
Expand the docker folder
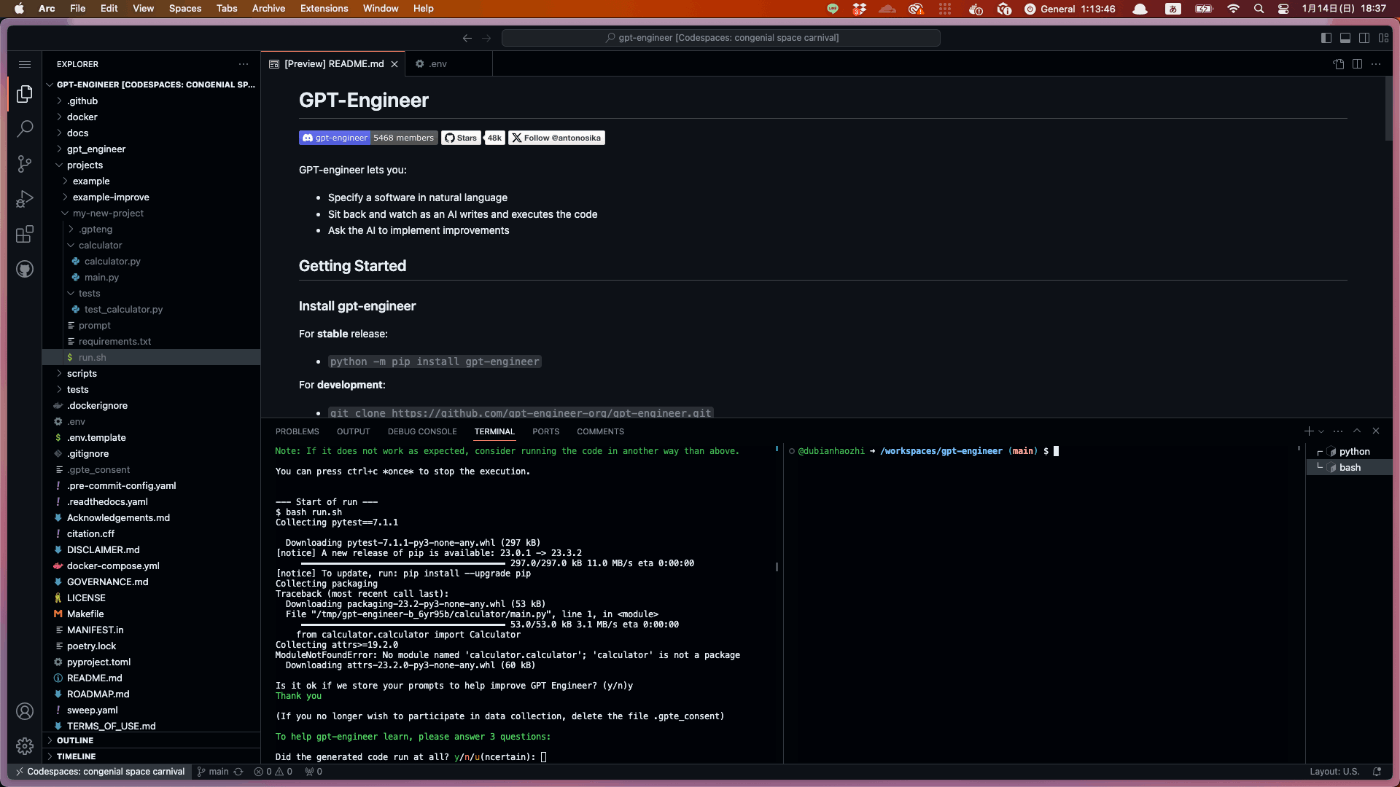tap(151, 117)
